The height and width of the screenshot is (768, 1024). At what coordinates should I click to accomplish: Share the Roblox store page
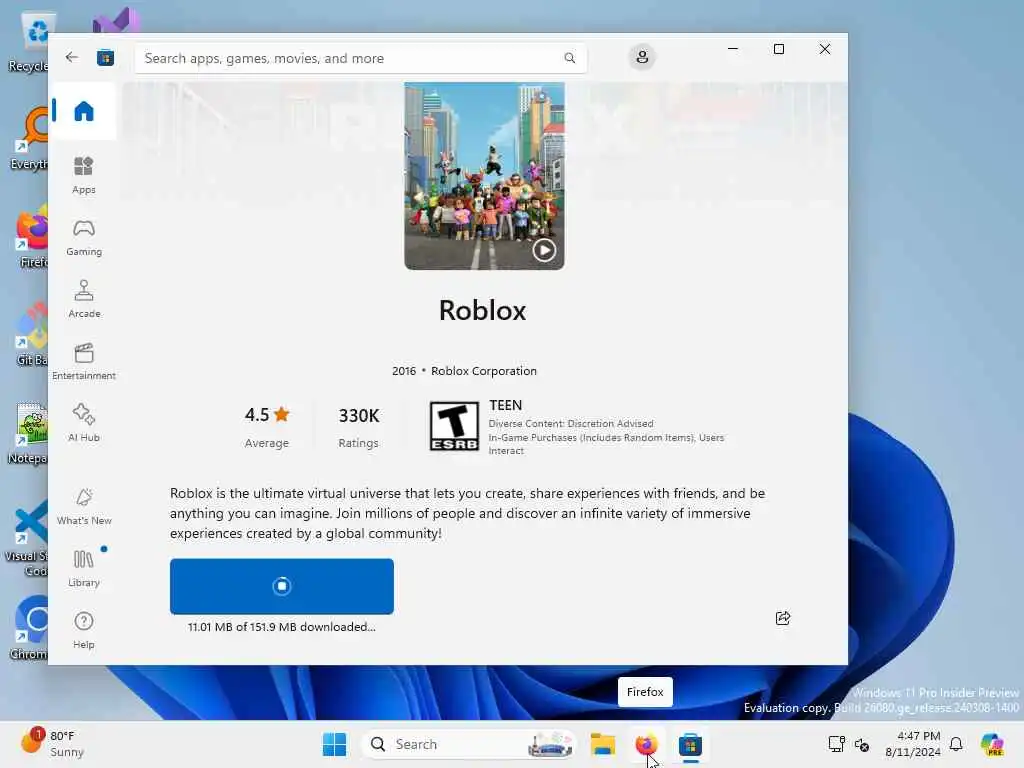(x=782, y=618)
